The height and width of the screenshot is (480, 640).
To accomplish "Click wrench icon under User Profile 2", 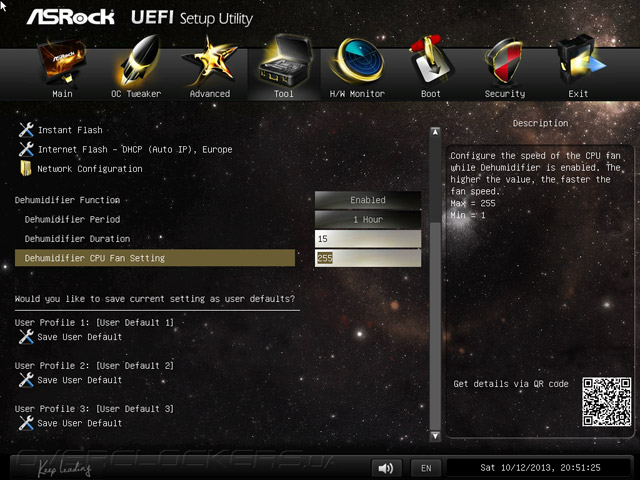I will [x=26, y=380].
